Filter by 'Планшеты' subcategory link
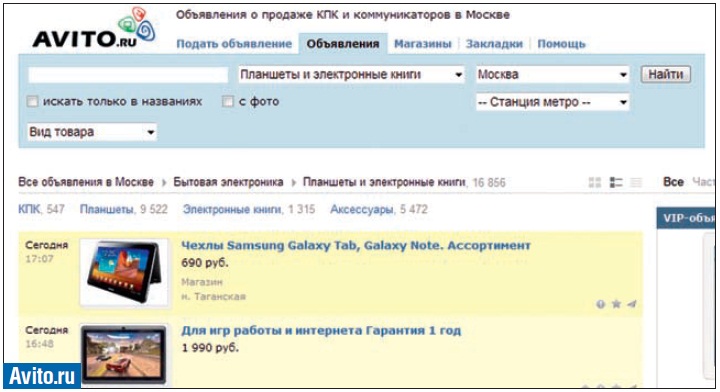This screenshot has height=392, width=720. [107, 210]
